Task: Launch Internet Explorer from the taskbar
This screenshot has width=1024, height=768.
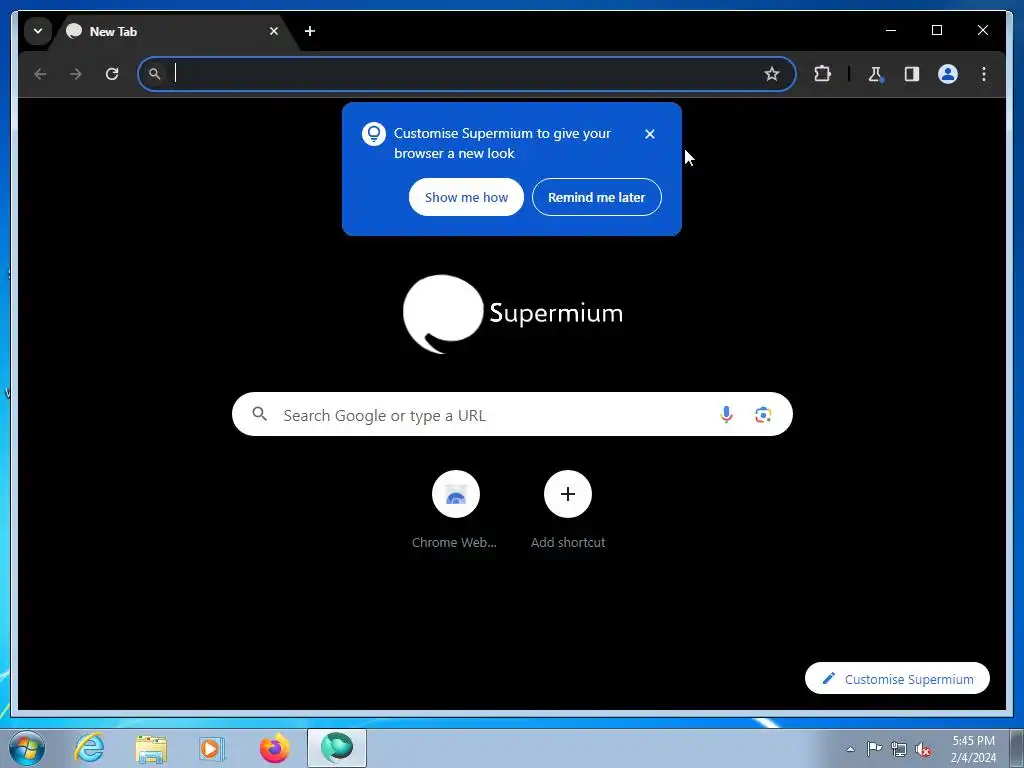Action: 89,748
